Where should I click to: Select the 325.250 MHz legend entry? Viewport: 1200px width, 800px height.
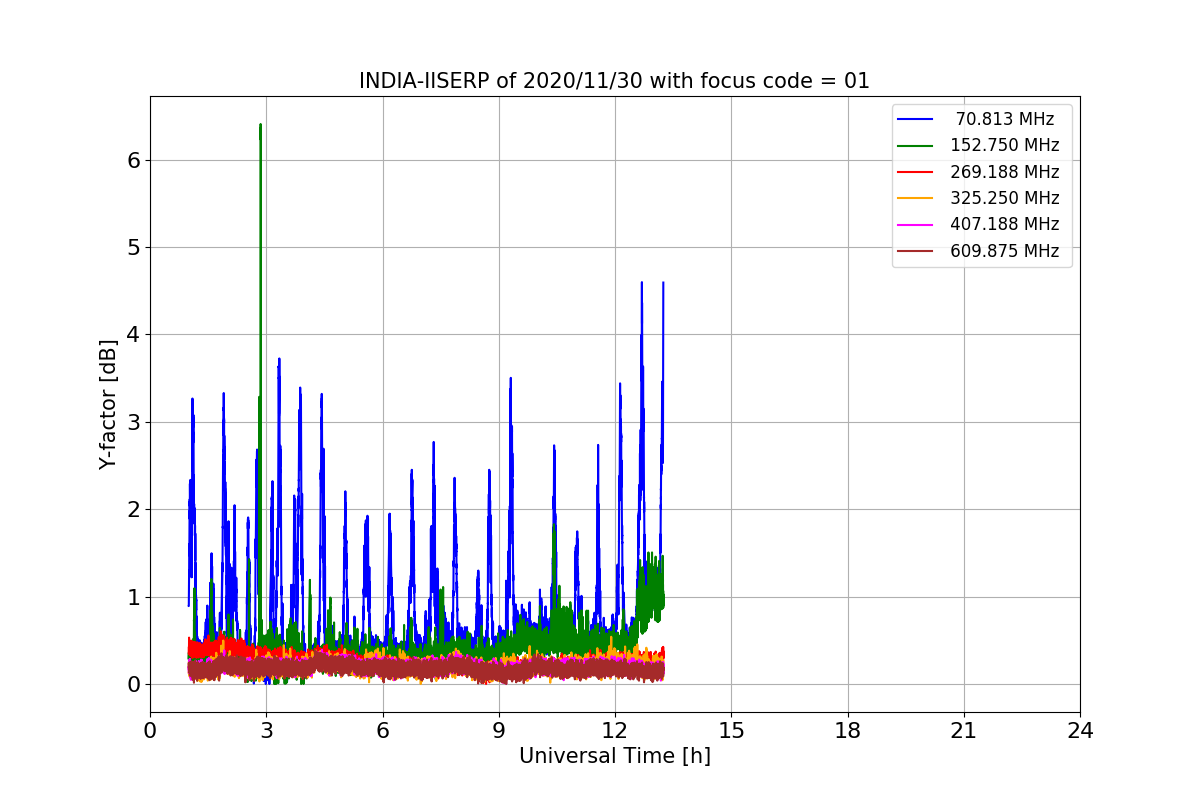(x=978, y=198)
